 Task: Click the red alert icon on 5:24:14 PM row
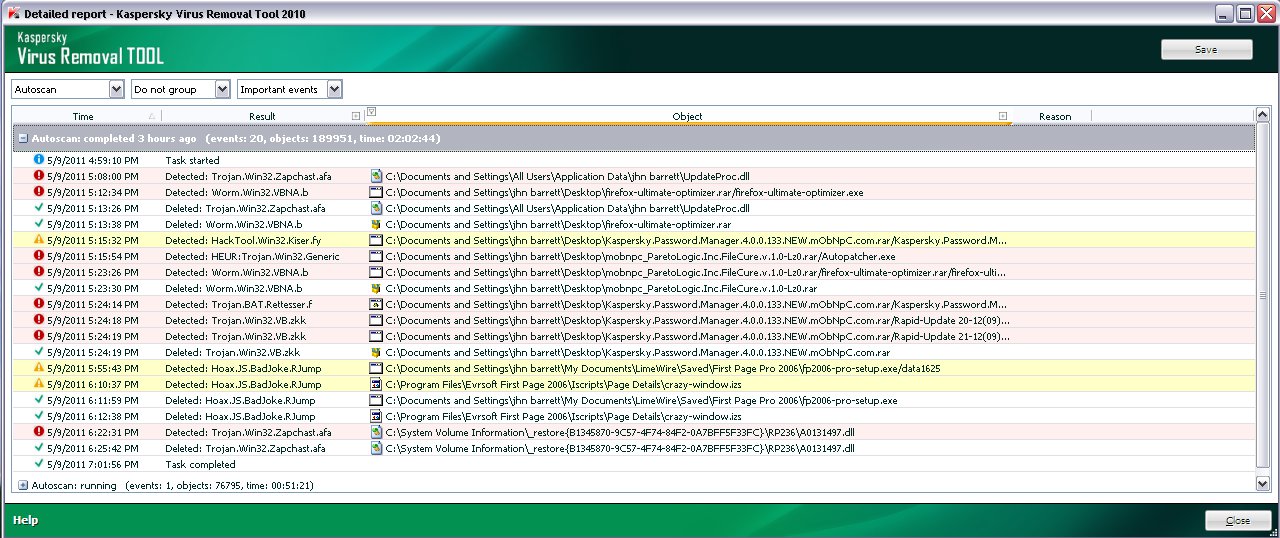[39, 304]
